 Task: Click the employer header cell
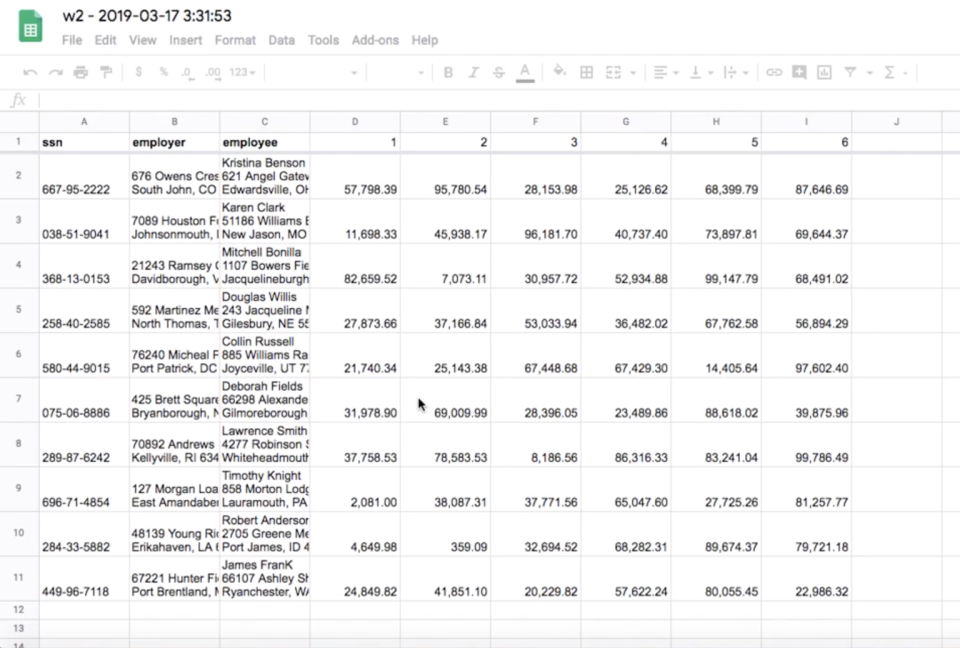174,142
